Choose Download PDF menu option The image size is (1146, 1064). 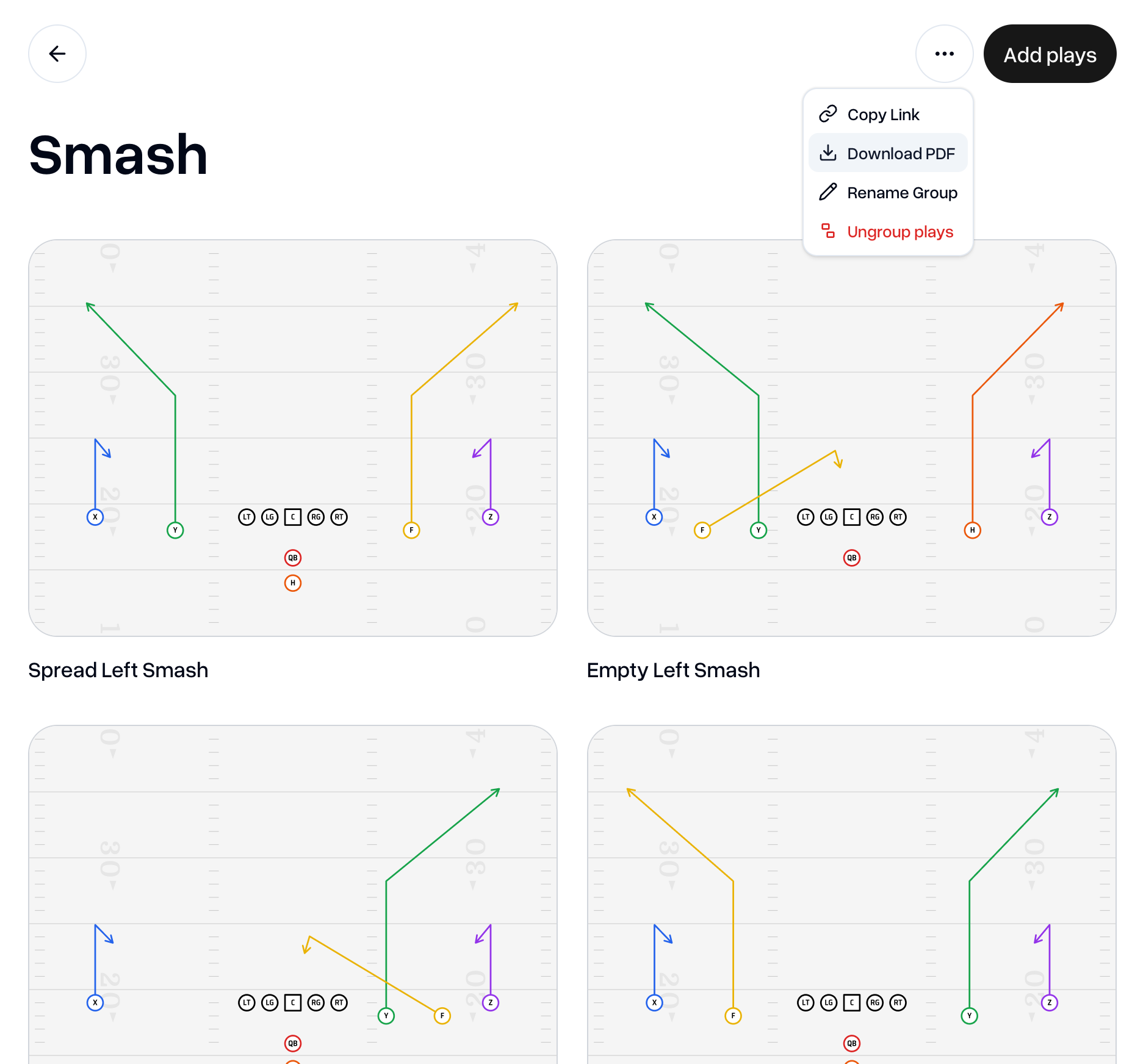pyautogui.click(x=888, y=153)
